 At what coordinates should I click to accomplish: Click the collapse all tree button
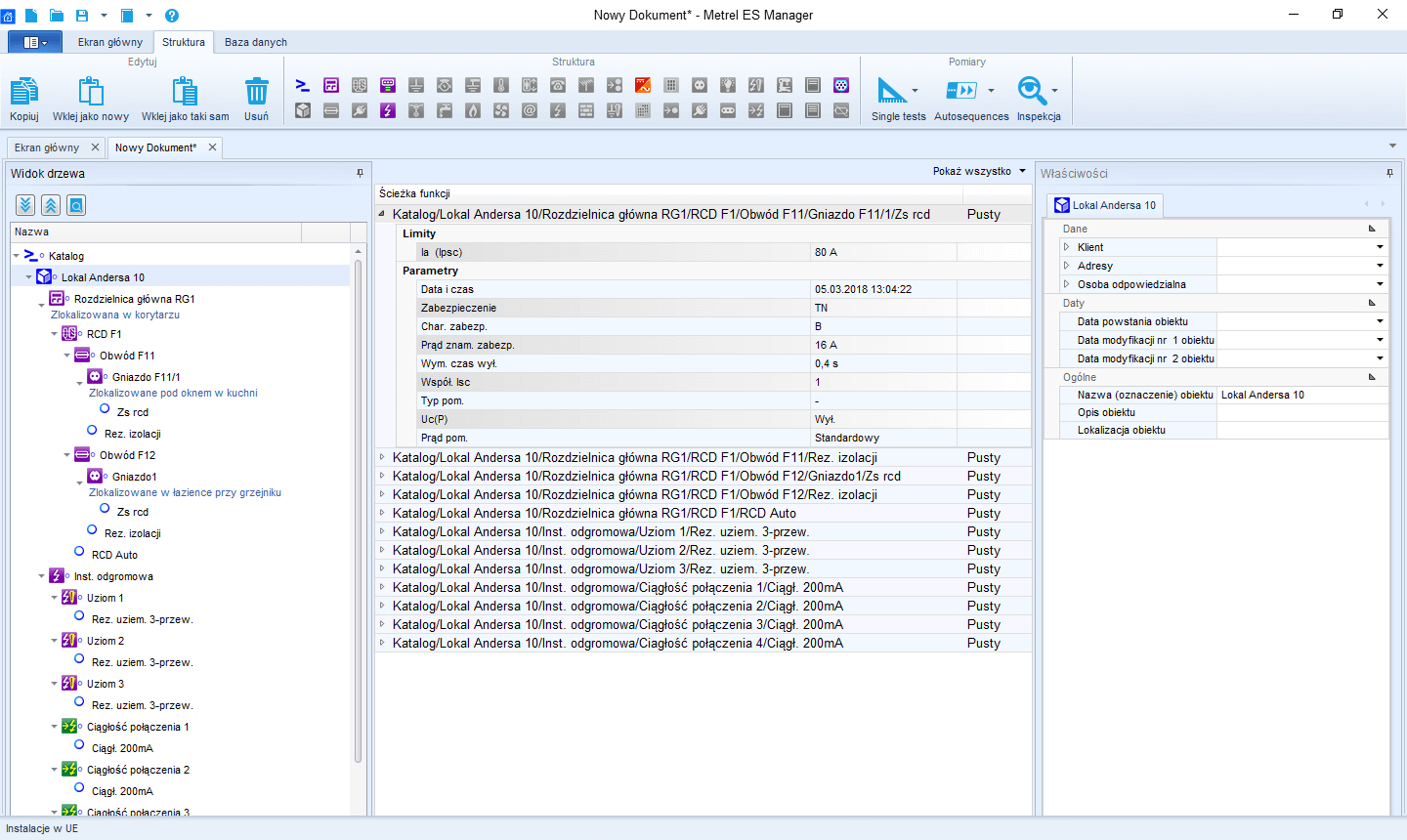51,205
